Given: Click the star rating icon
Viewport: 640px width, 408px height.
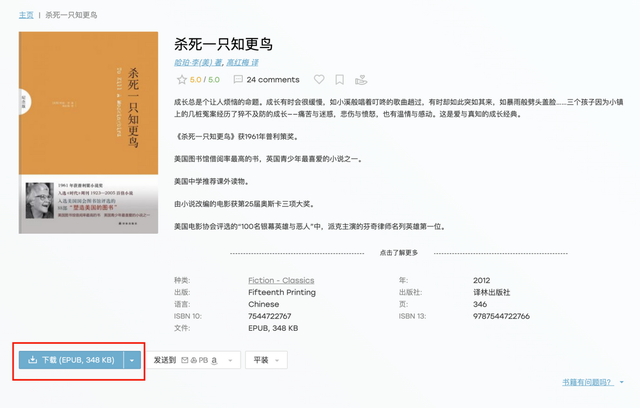Looking at the screenshot, I should [x=182, y=80].
